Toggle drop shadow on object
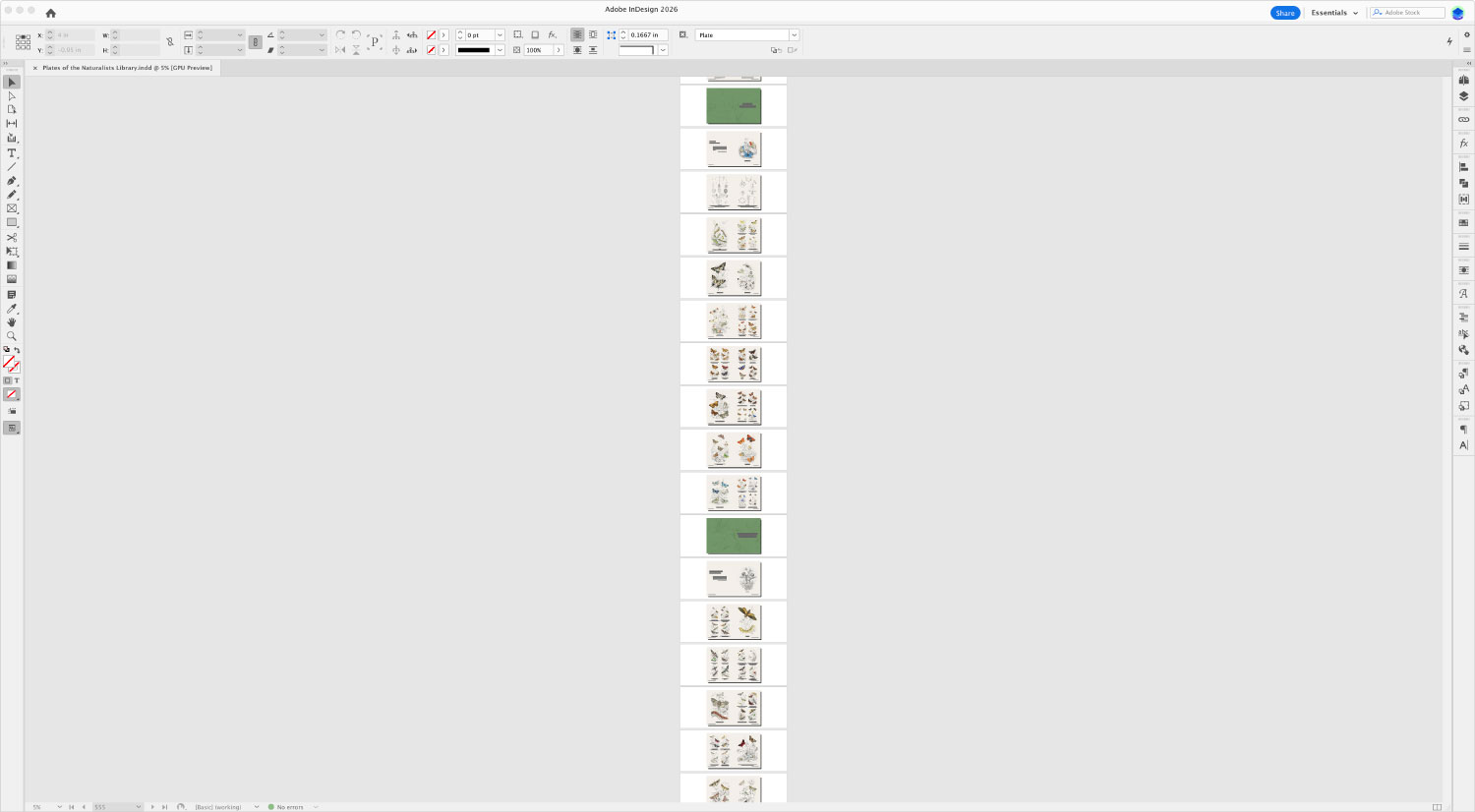This screenshot has height=812, width=1475. pyautogui.click(x=535, y=34)
